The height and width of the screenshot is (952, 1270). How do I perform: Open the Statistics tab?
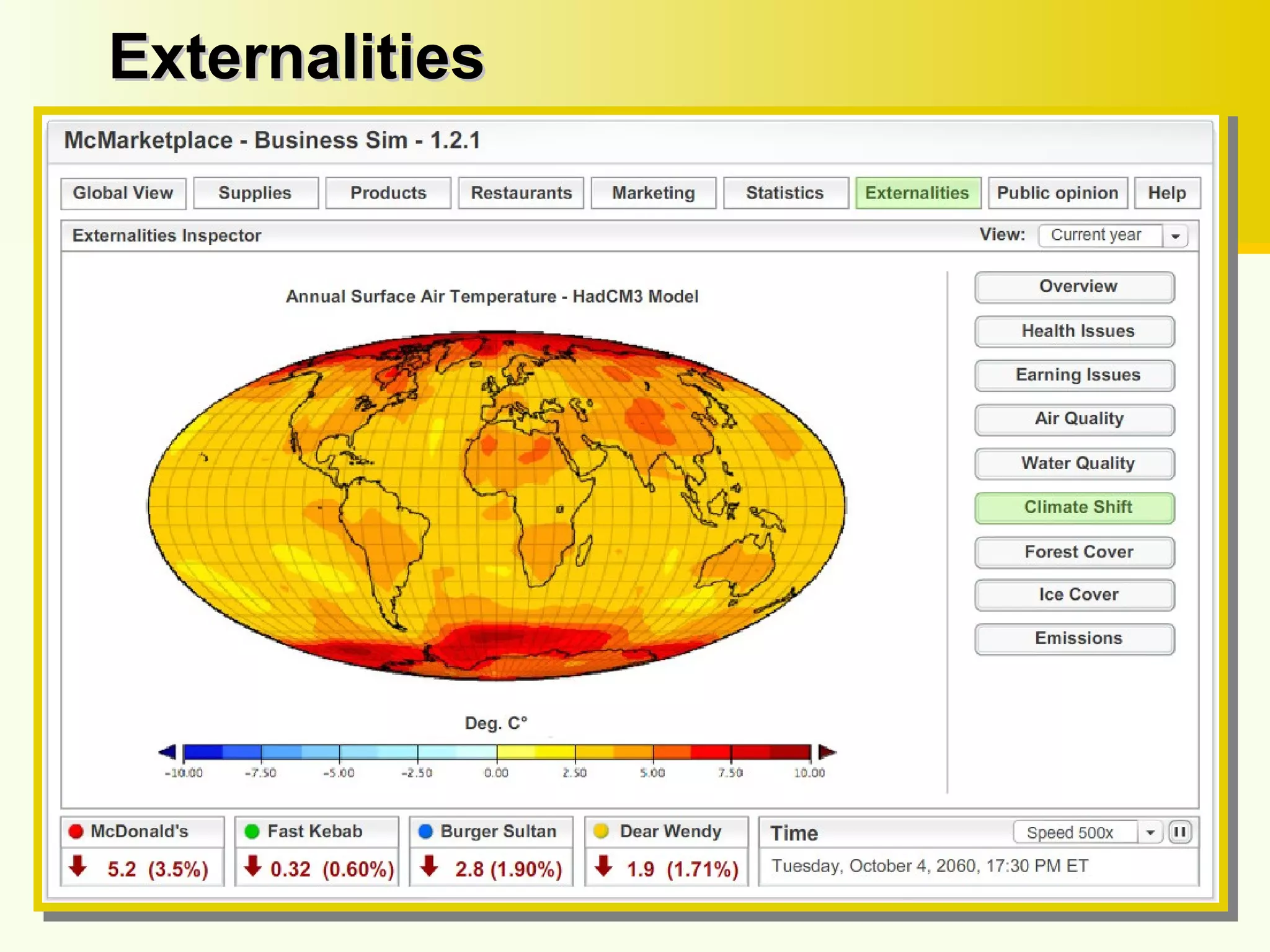pyautogui.click(x=786, y=193)
